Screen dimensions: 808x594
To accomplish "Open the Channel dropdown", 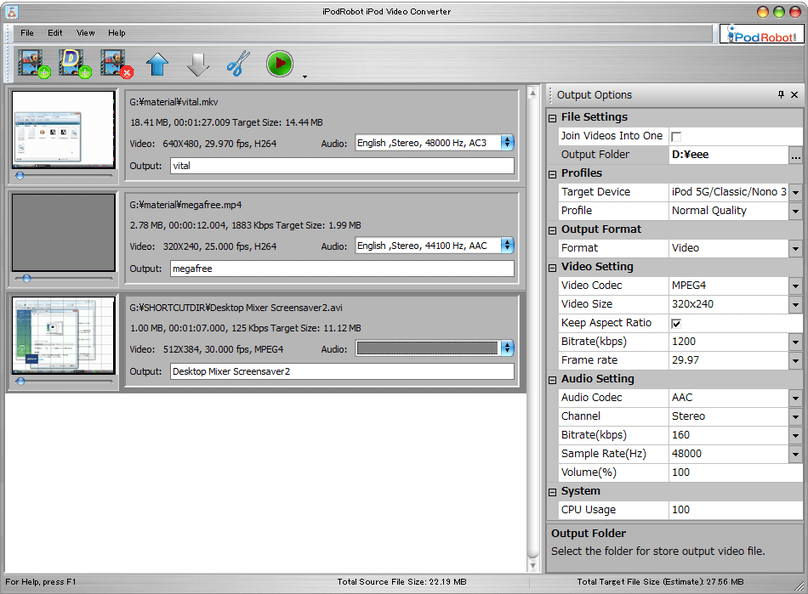I will pos(796,416).
